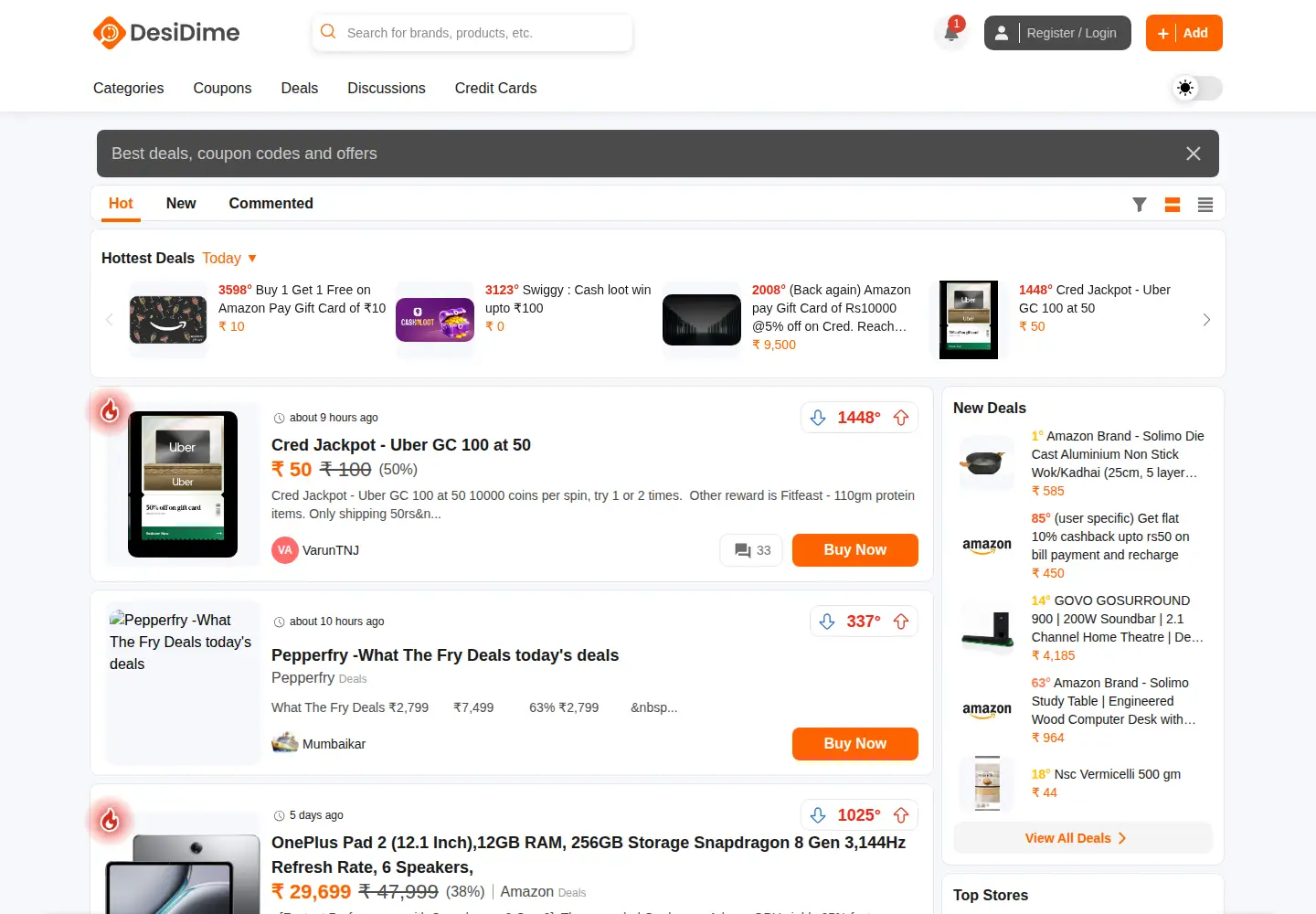Click the Pepperfry store name
This screenshot has height=914, width=1316.
click(302, 677)
